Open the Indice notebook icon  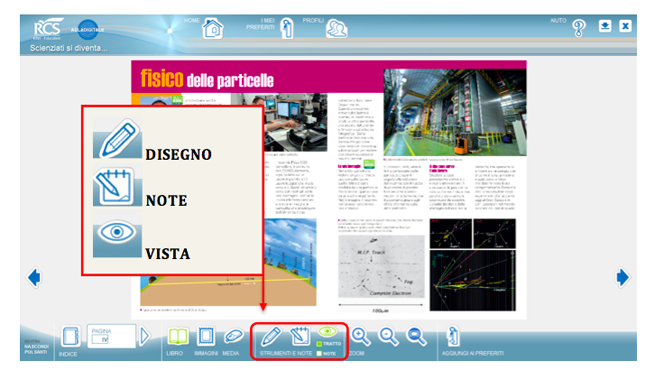(70, 337)
